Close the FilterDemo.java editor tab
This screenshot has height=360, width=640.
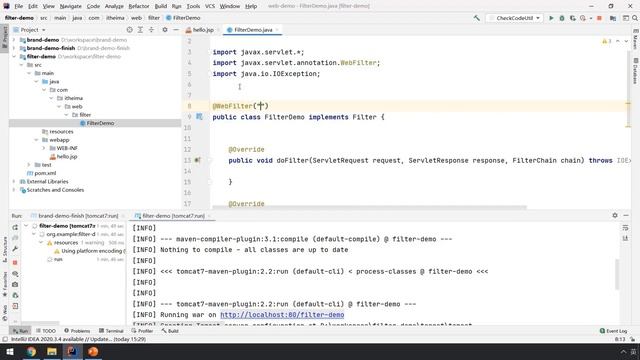click(277, 30)
